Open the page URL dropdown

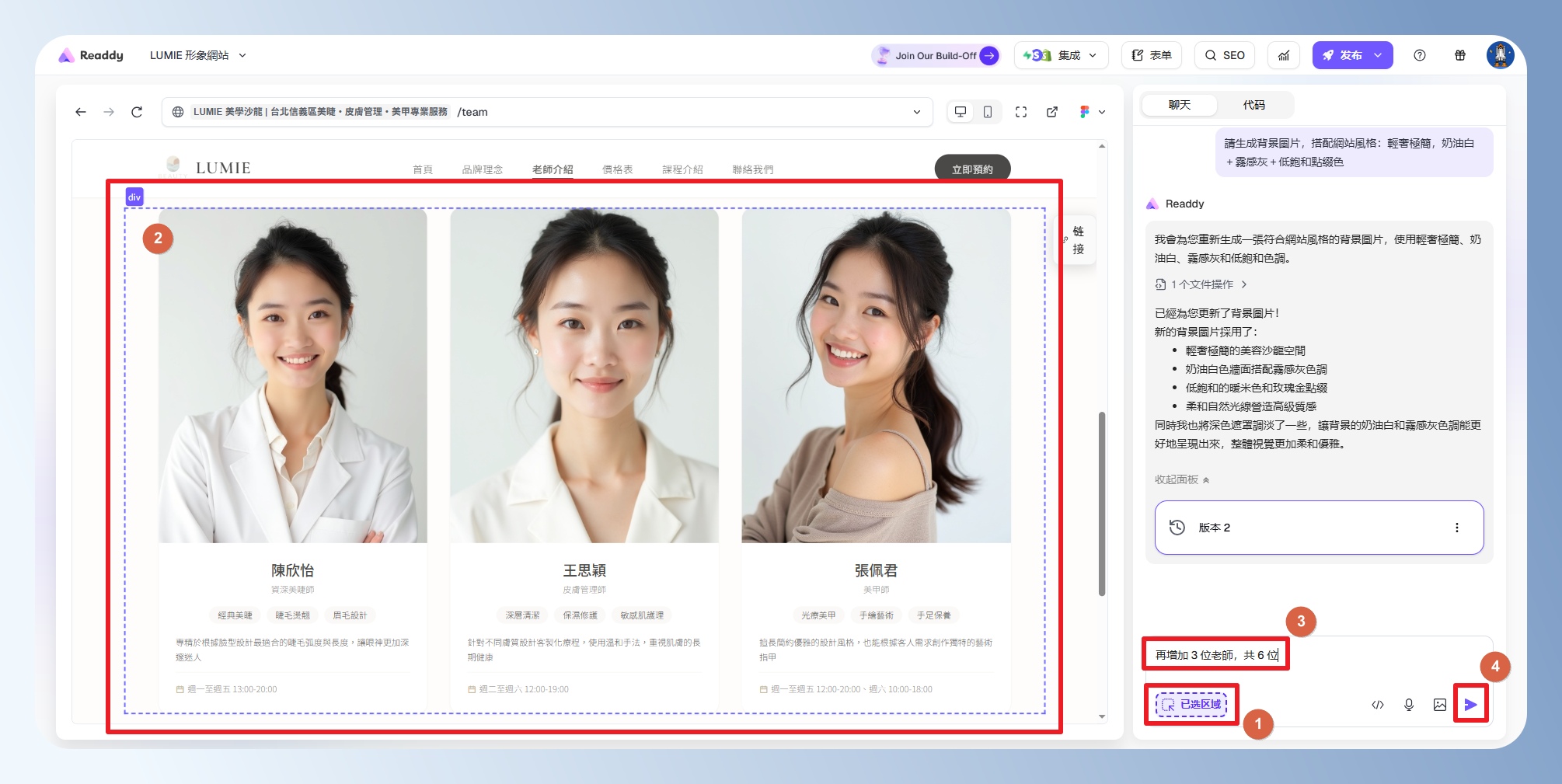(917, 112)
